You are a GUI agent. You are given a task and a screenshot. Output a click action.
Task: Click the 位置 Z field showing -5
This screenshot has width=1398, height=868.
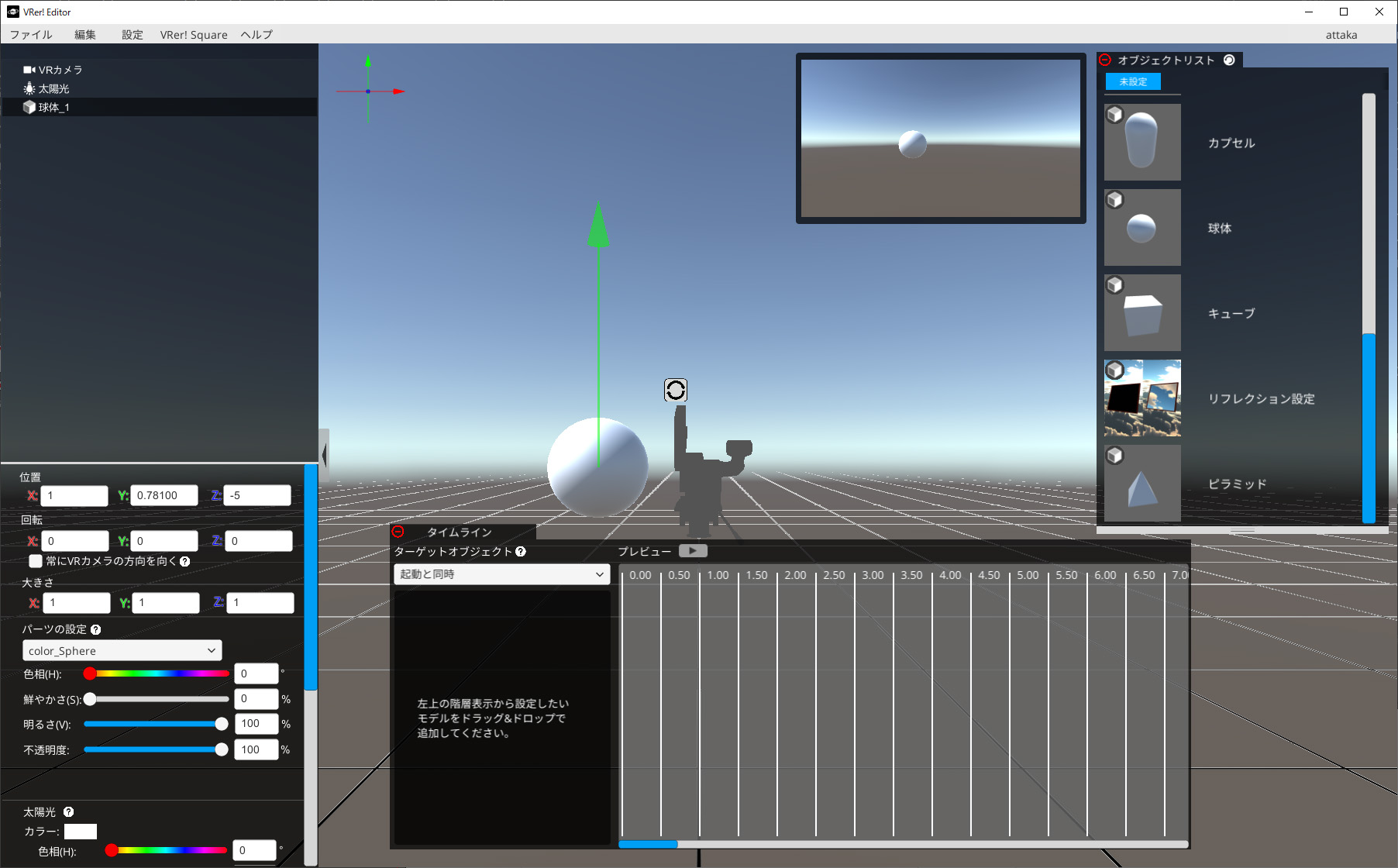click(x=257, y=495)
